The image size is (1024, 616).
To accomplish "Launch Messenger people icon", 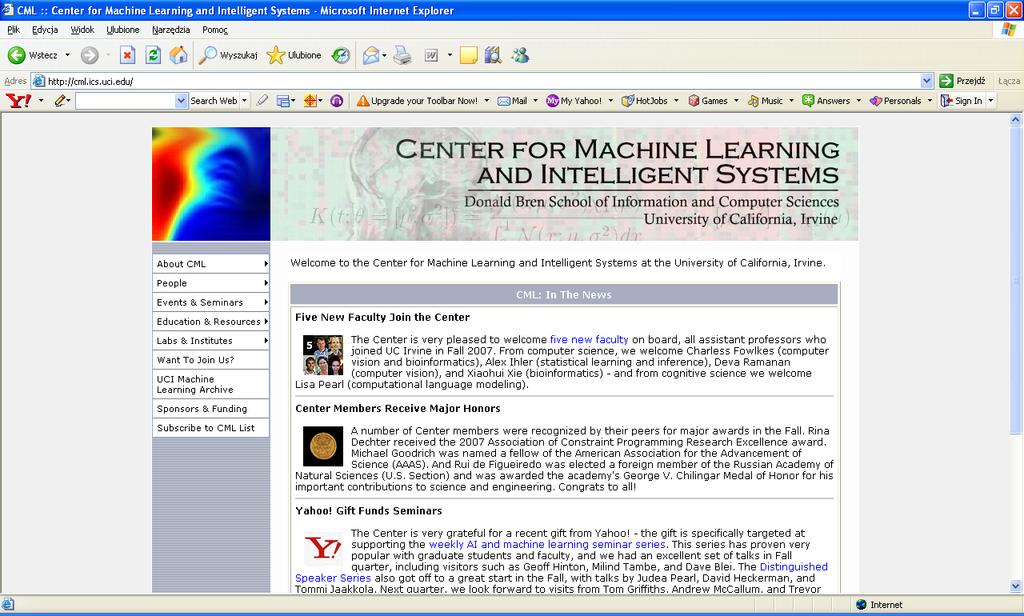I will (x=520, y=56).
